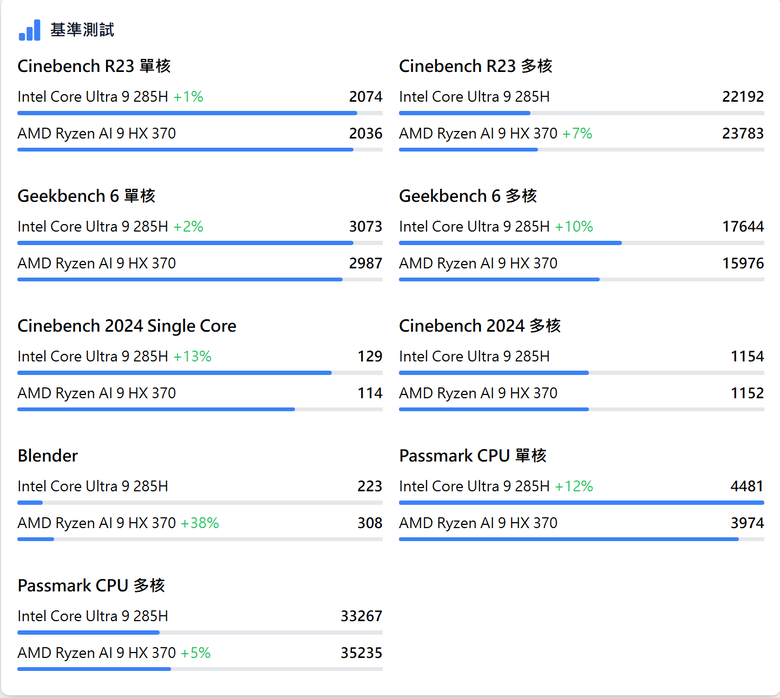Click the score 2074 value
The height and width of the screenshot is (698, 780).
366,97
